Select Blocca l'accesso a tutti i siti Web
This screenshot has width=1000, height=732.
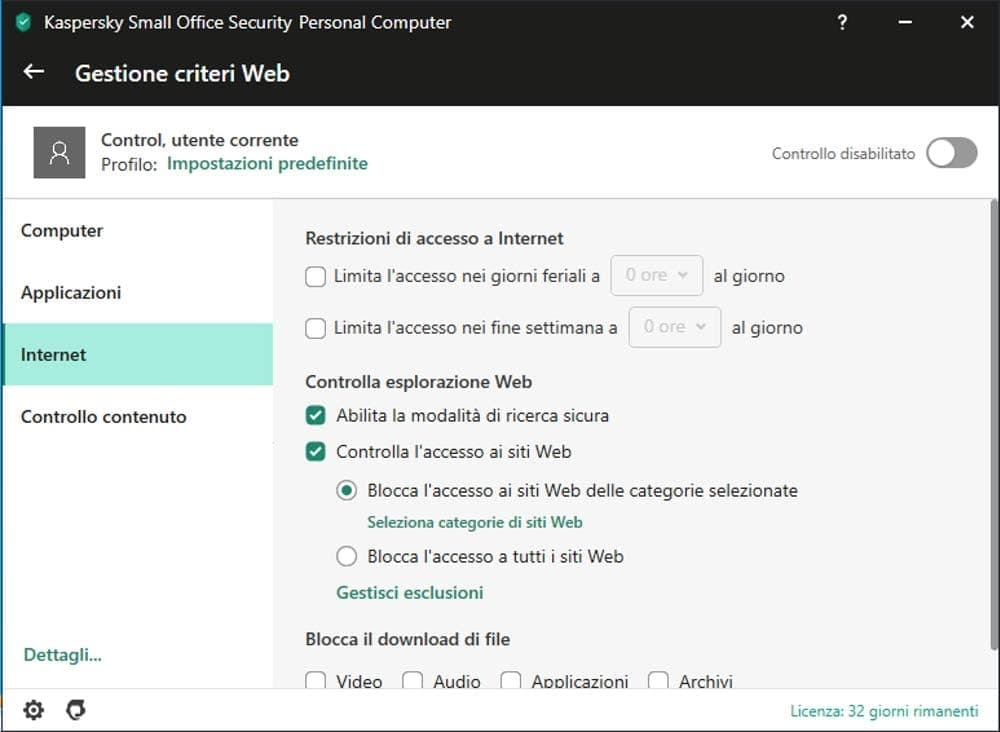[346, 556]
